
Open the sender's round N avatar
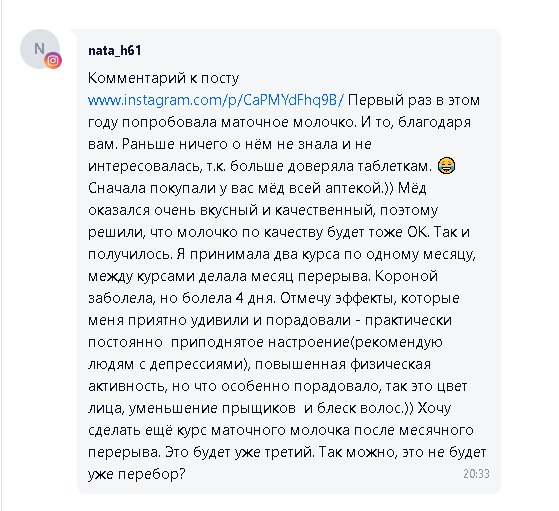pos(40,49)
